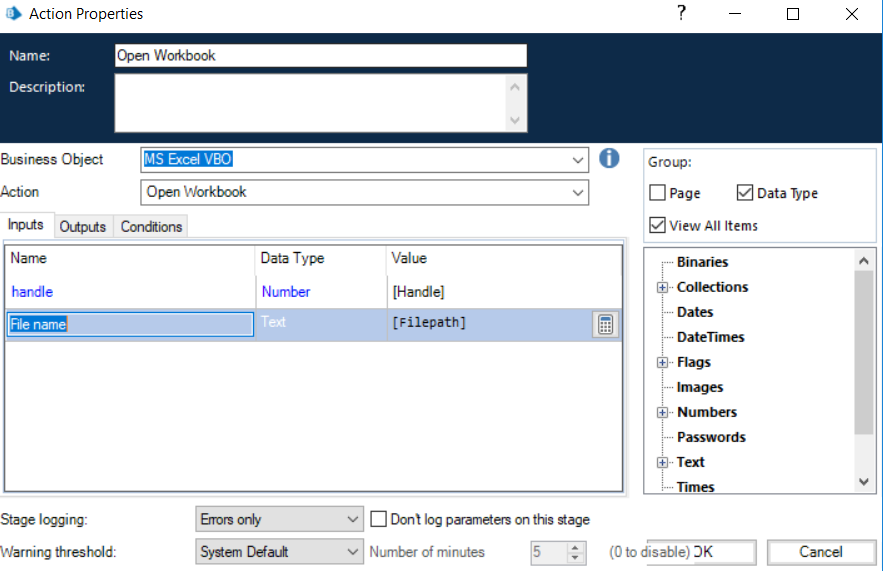Click the help question mark in title bar
883x571 pixels.
[x=681, y=12]
